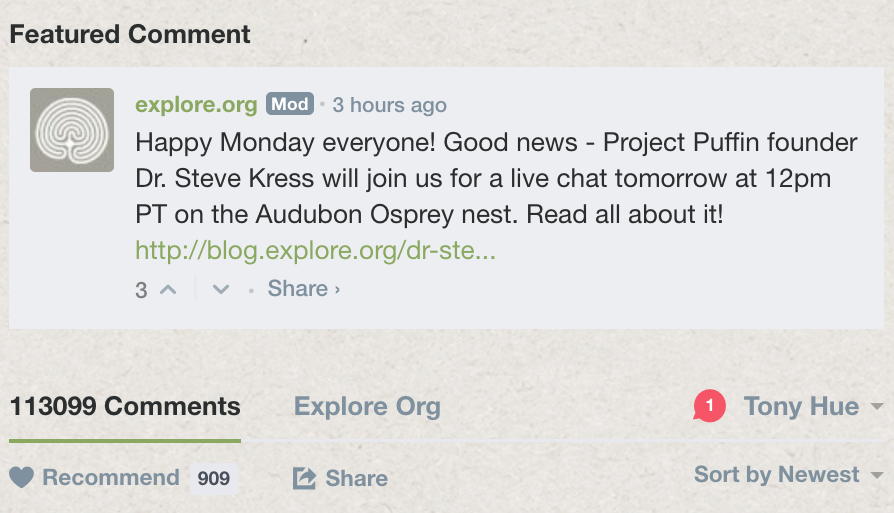The height and width of the screenshot is (513, 894).
Task: Switch to the Explore Org tab
Action: 367,406
